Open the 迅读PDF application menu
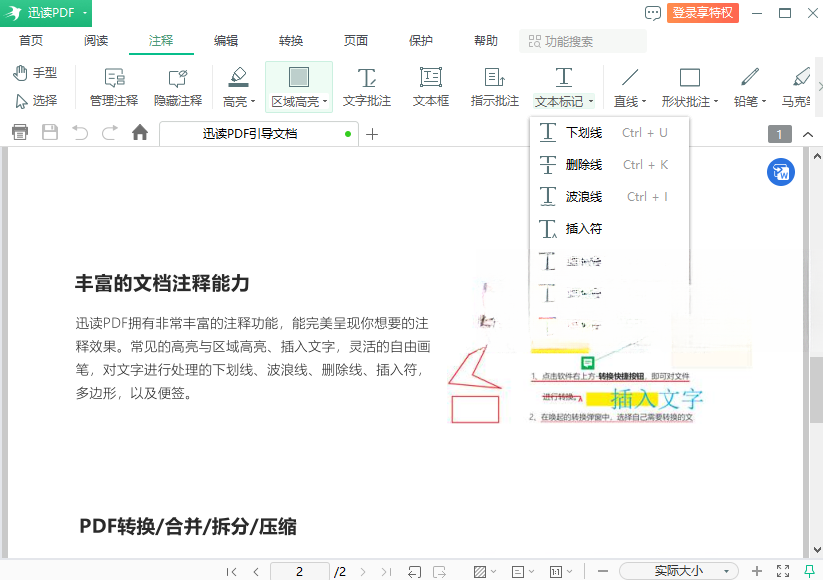Image resolution: width=823 pixels, height=580 pixels. [x=46, y=13]
